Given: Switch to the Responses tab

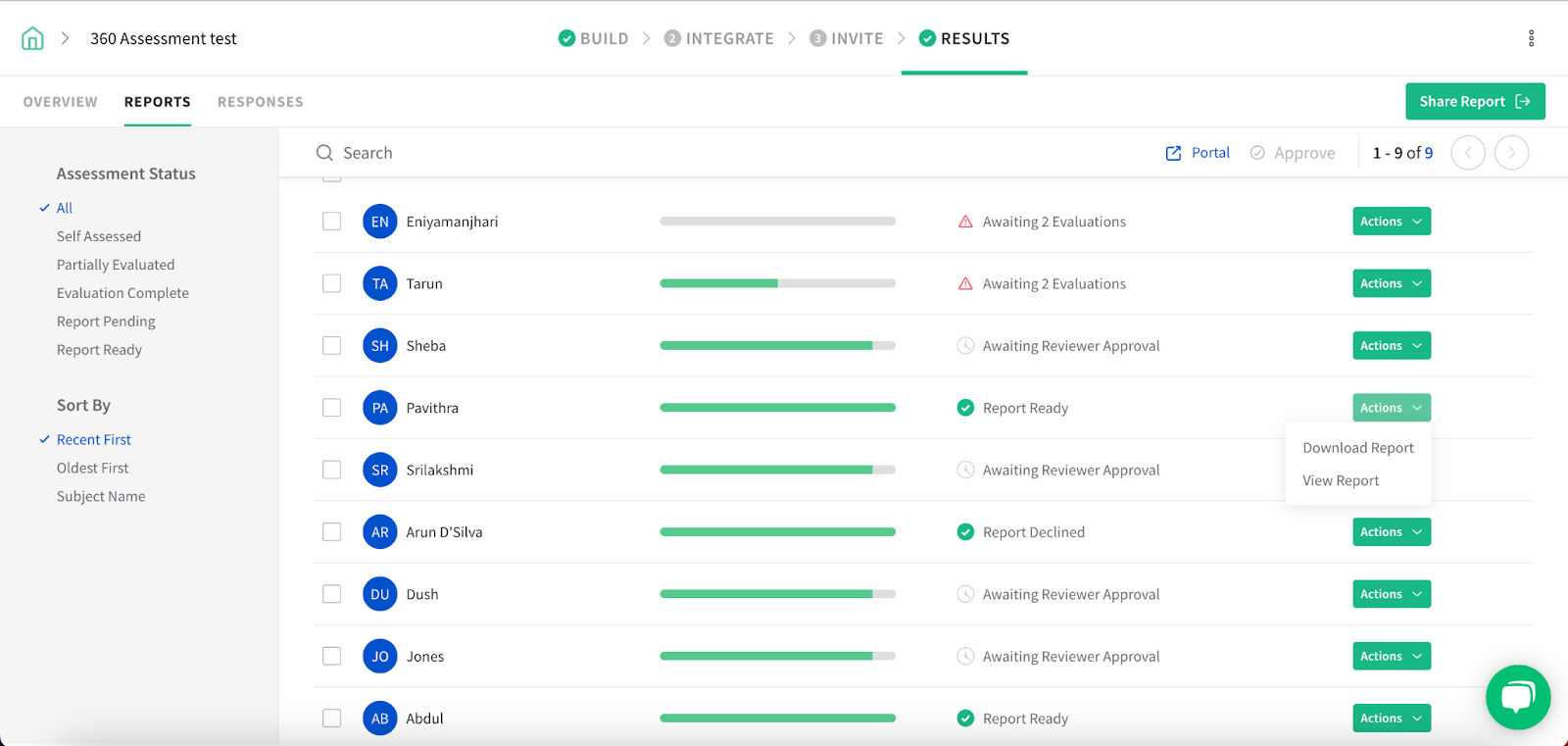Looking at the screenshot, I should [x=261, y=102].
